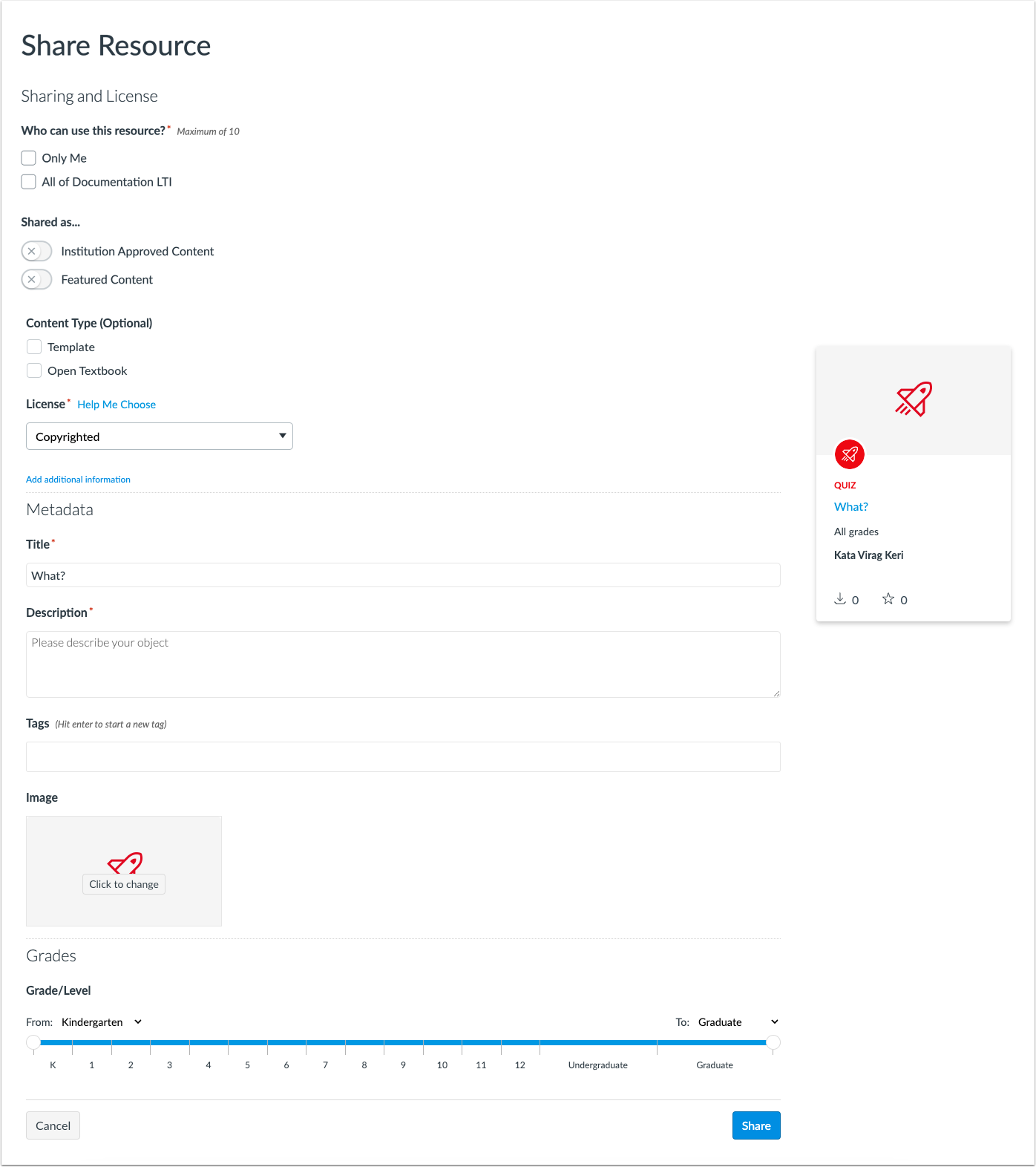Screen dimensions: 1036x1167
Task: Open the To Graduate grade dropdown
Action: [x=738, y=1022]
